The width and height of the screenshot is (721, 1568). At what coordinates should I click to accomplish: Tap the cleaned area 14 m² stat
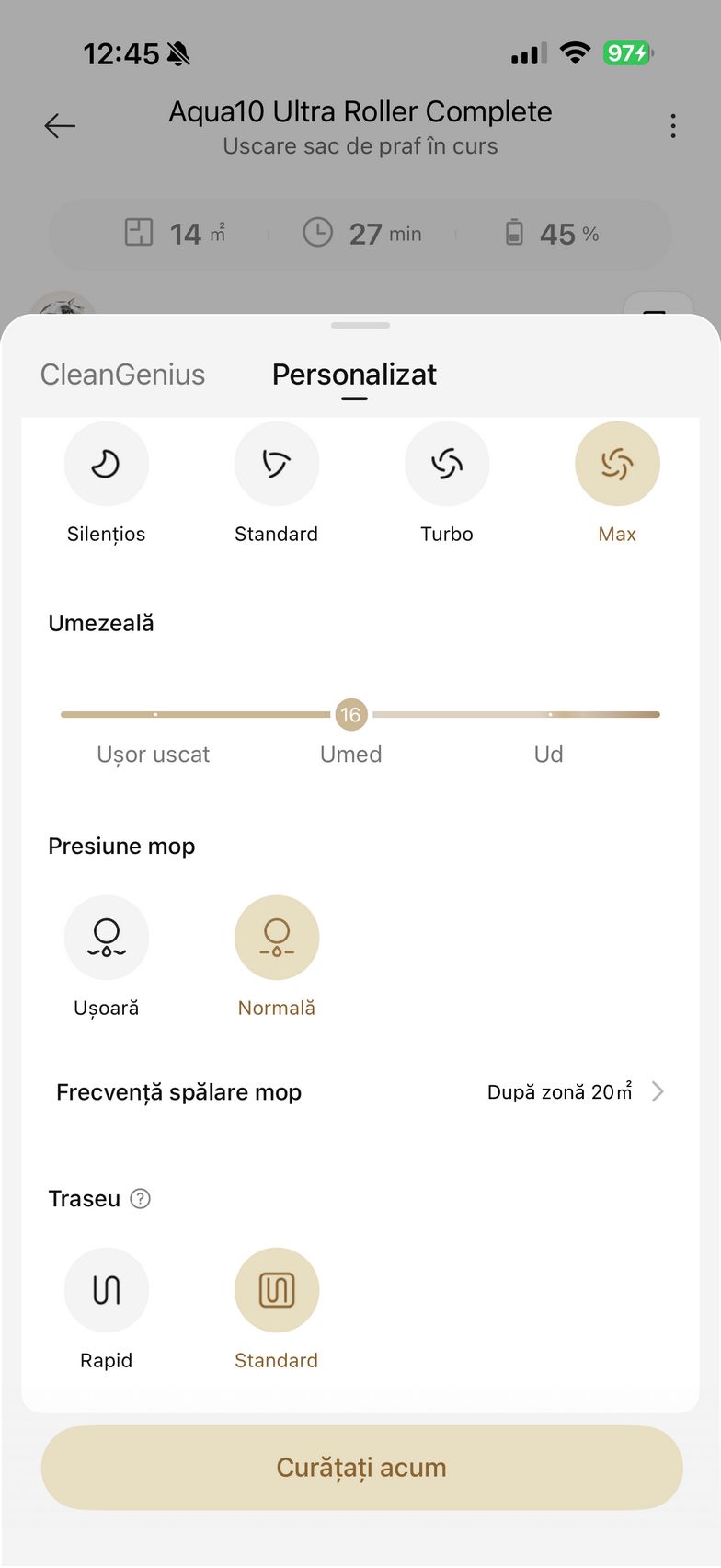pyautogui.click(x=177, y=234)
